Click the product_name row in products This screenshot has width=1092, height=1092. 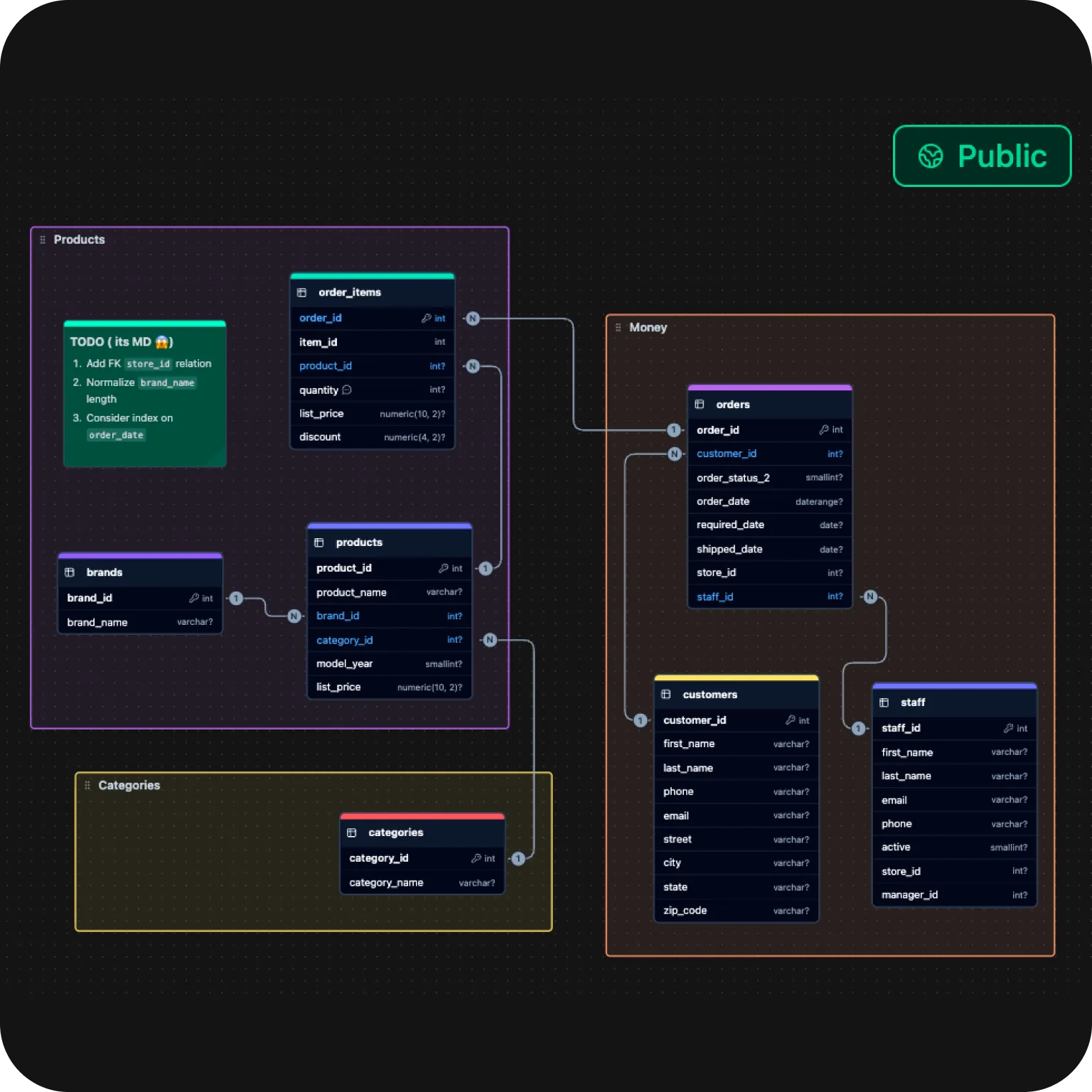pyautogui.click(x=390, y=592)
